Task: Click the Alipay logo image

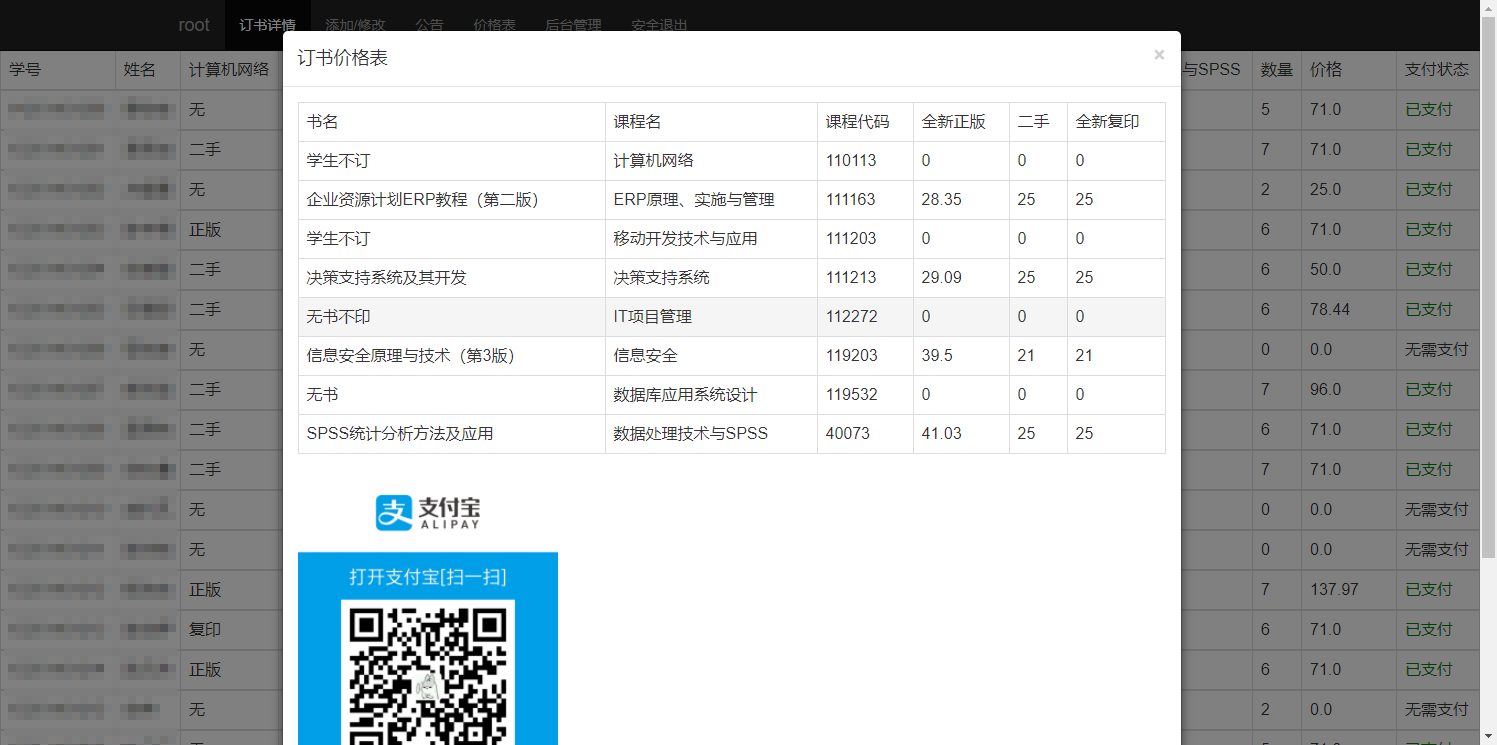Action: pos(428,512)
